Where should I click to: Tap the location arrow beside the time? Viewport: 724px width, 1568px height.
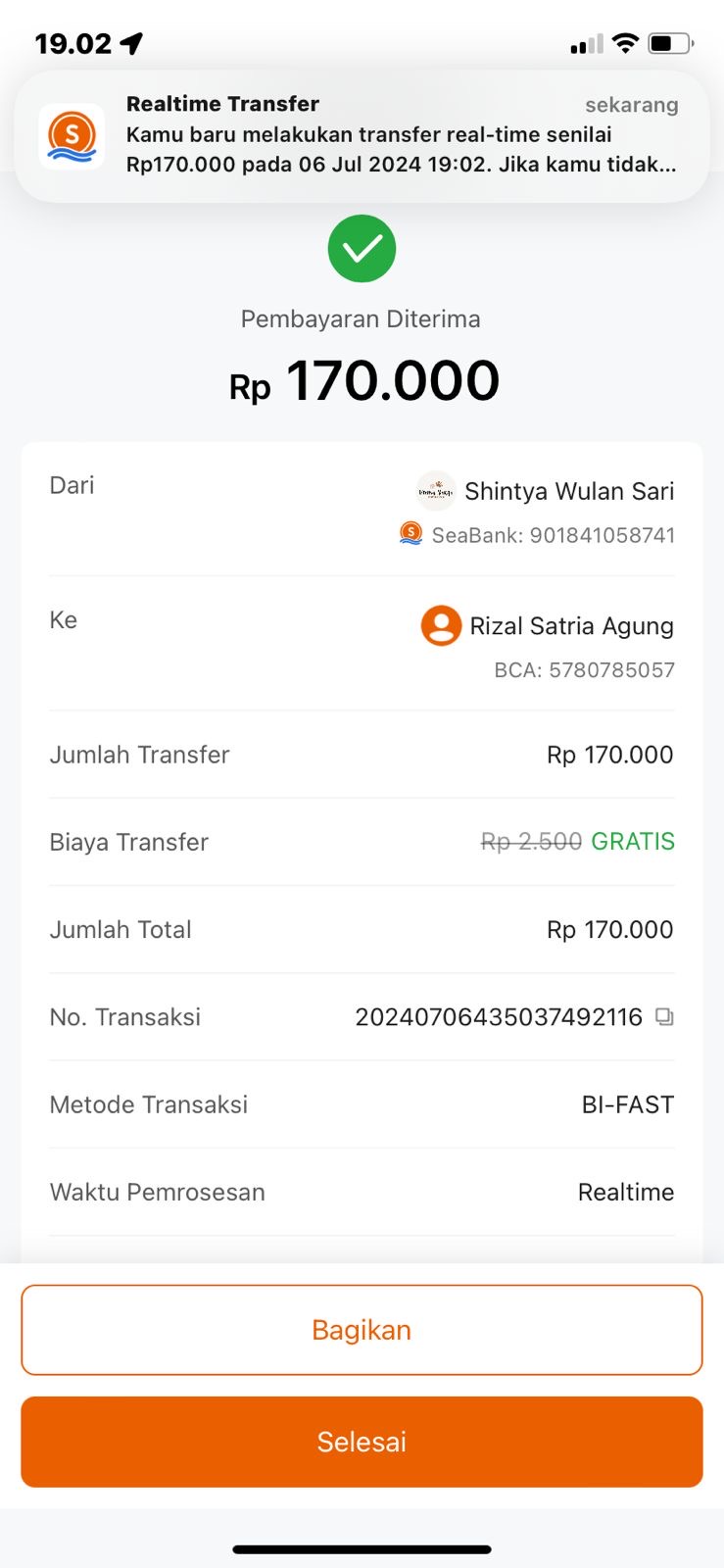coord(132,43)
